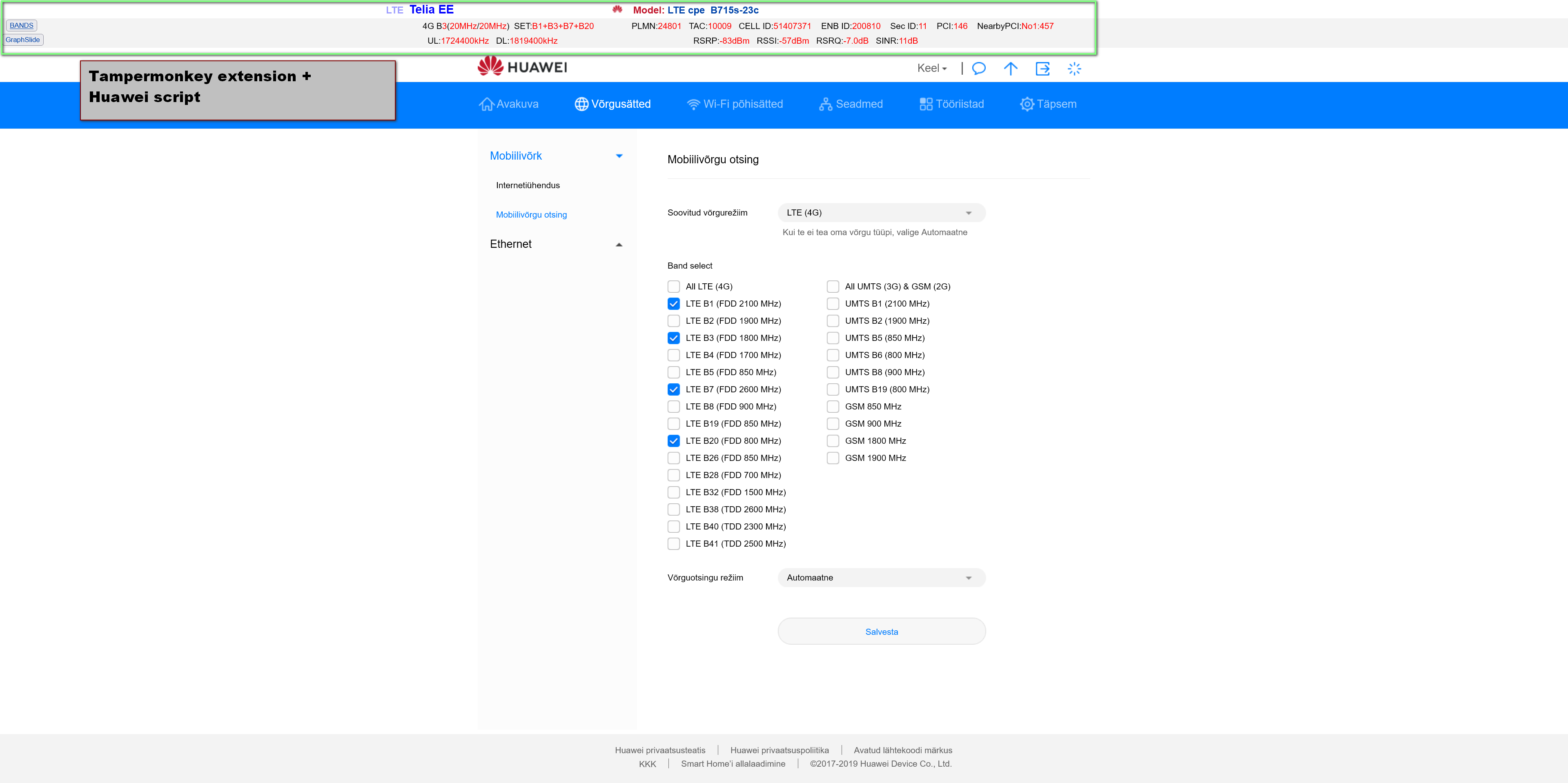Open Täpsem advanced tab
The image size is (1568, 783).
(1048, 104)
